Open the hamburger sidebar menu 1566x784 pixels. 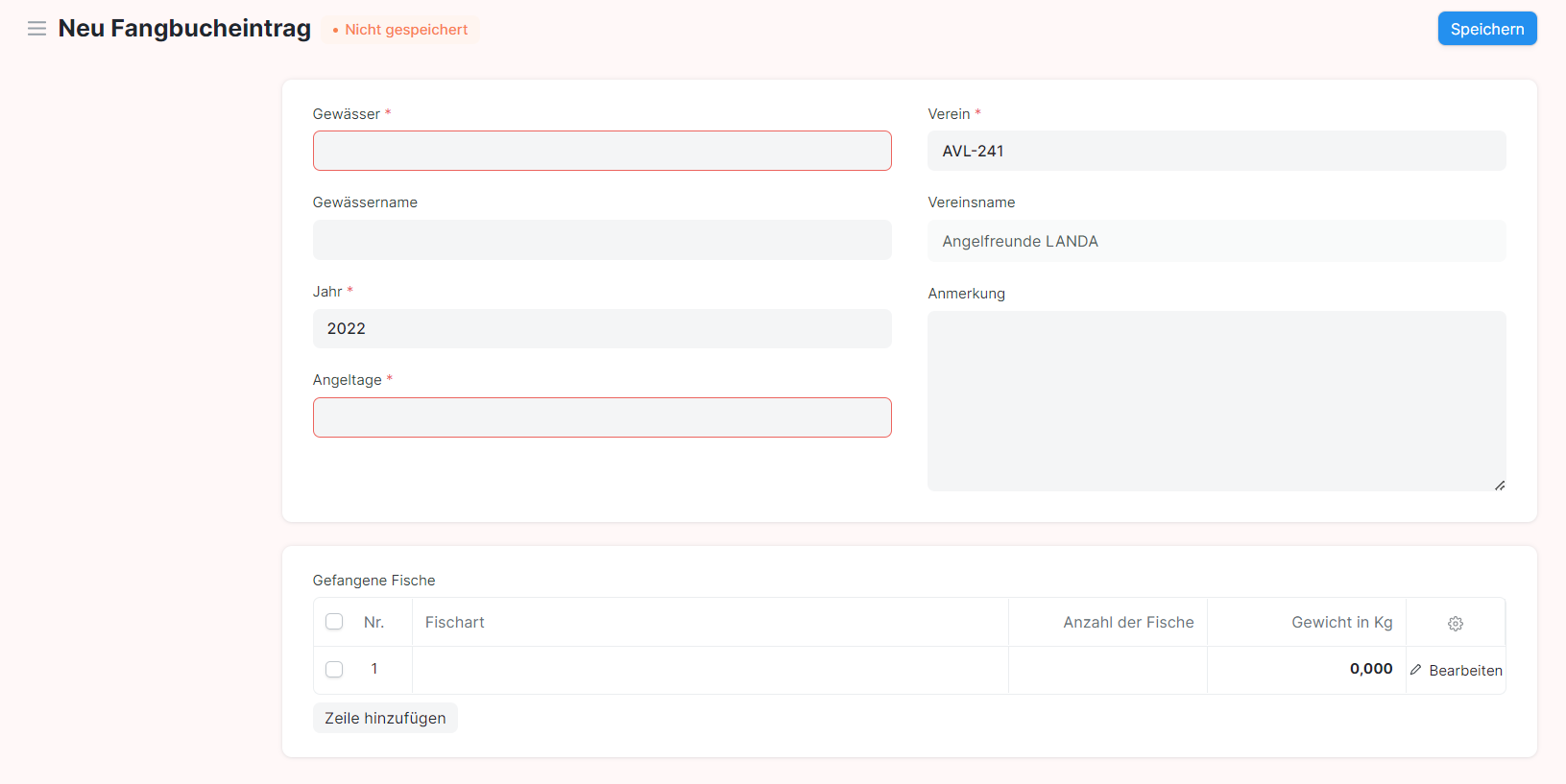coord(36,29)
